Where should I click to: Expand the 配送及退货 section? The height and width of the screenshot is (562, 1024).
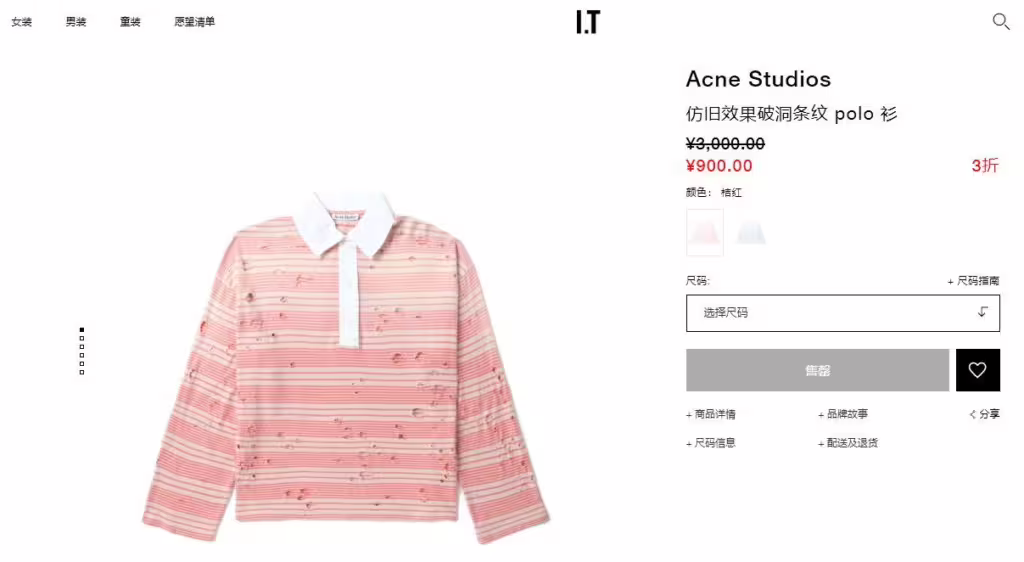click(x=848, y=443)
